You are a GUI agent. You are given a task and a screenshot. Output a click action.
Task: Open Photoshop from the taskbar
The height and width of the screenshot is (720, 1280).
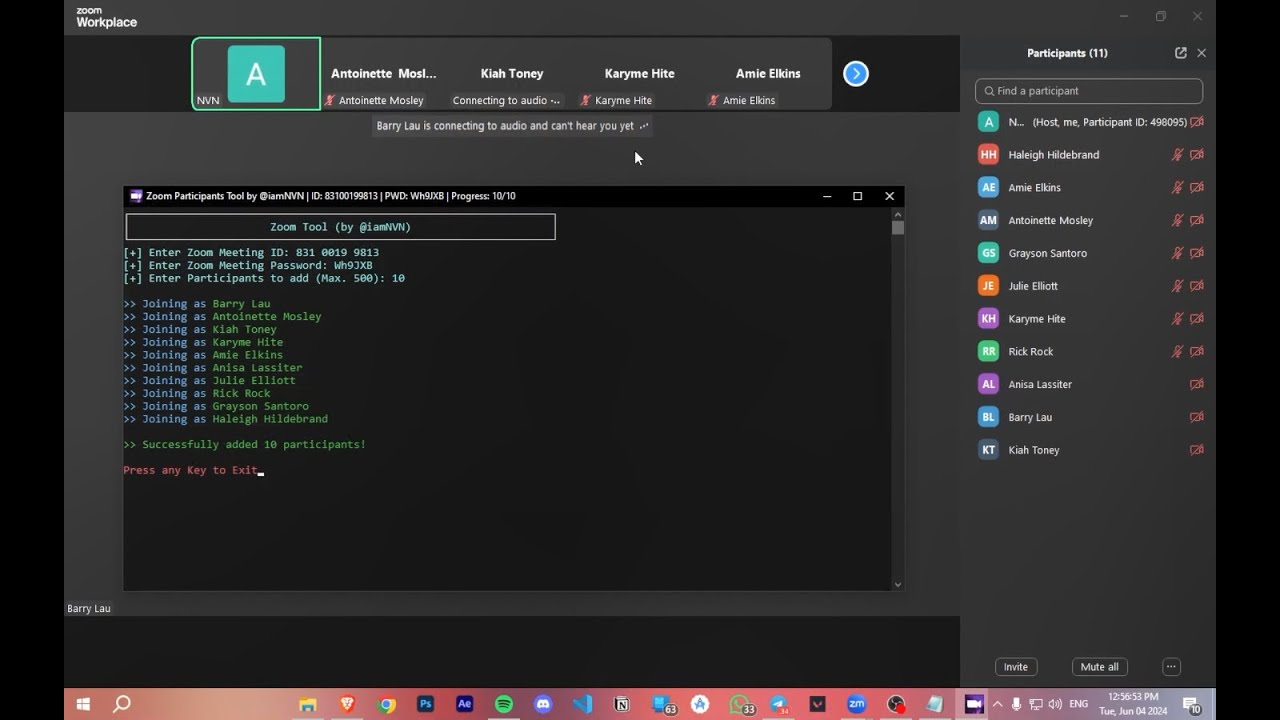click(x=426, y=704)
